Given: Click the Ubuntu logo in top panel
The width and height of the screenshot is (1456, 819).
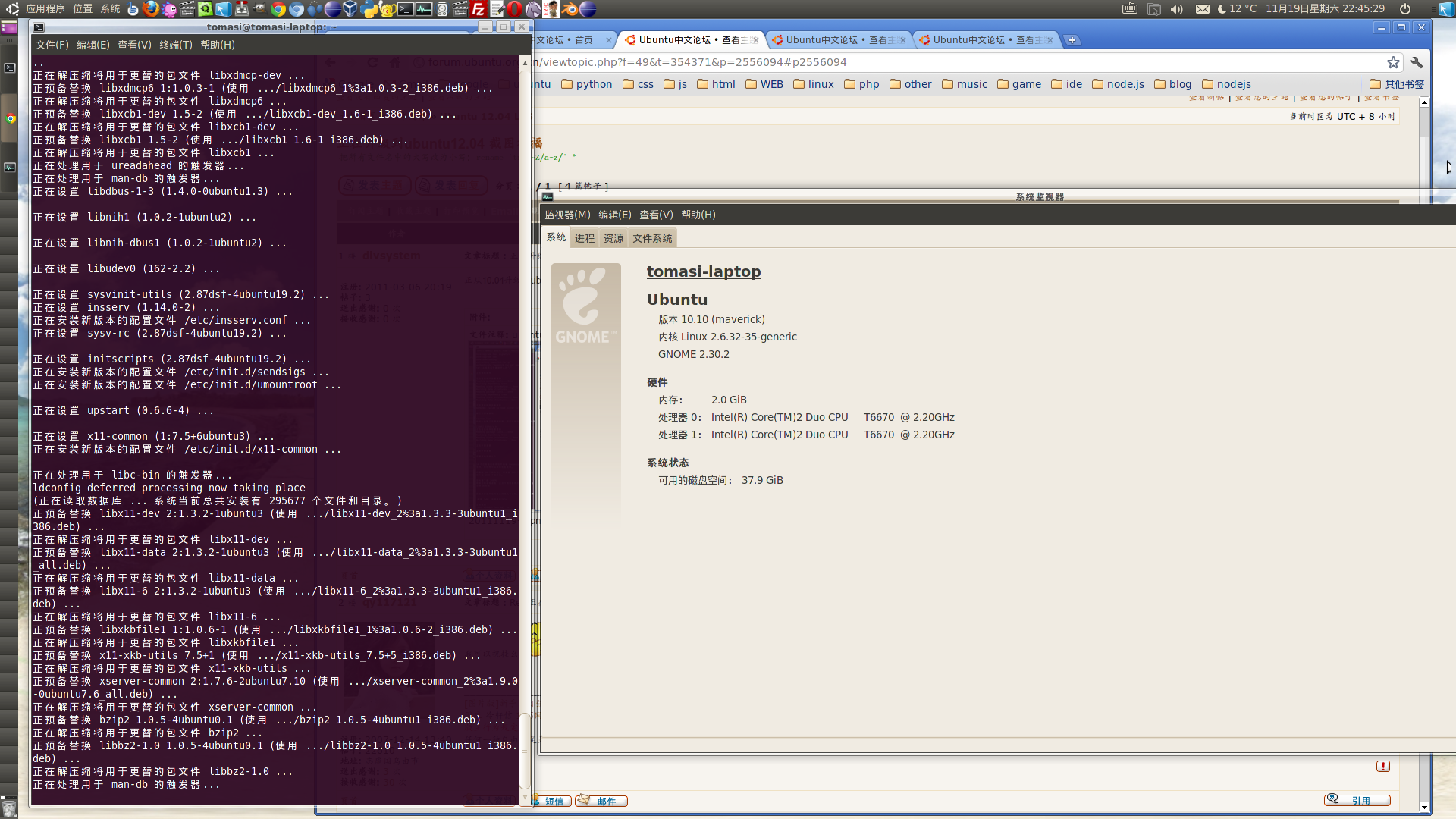Looking at the screenshot, I should [12, 9].
